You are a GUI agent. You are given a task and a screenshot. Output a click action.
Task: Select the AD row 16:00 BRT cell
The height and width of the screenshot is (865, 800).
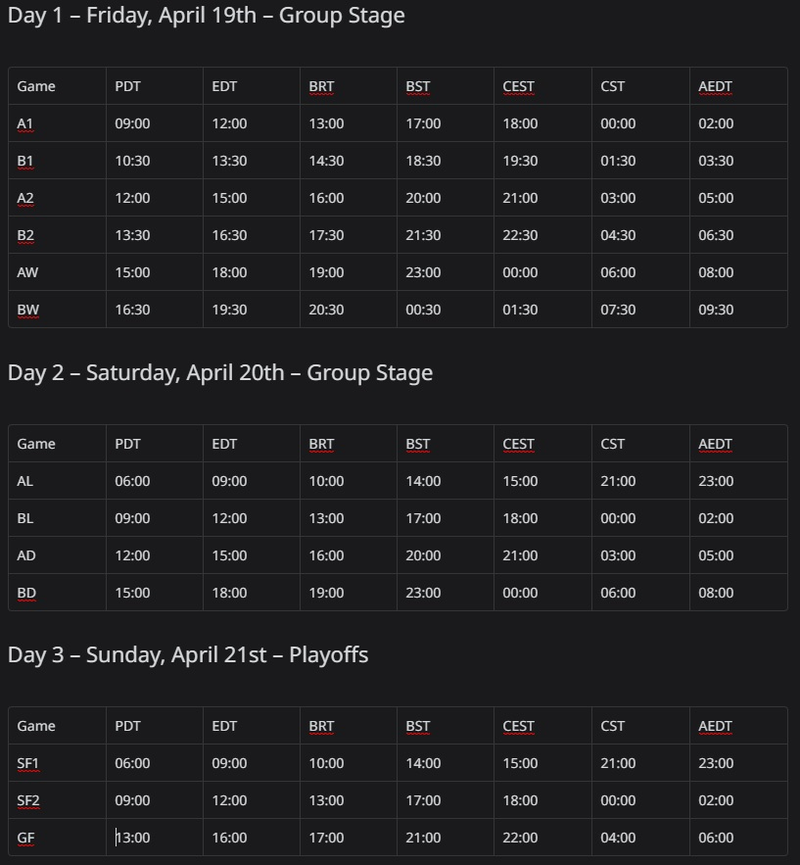click(348, 556)
